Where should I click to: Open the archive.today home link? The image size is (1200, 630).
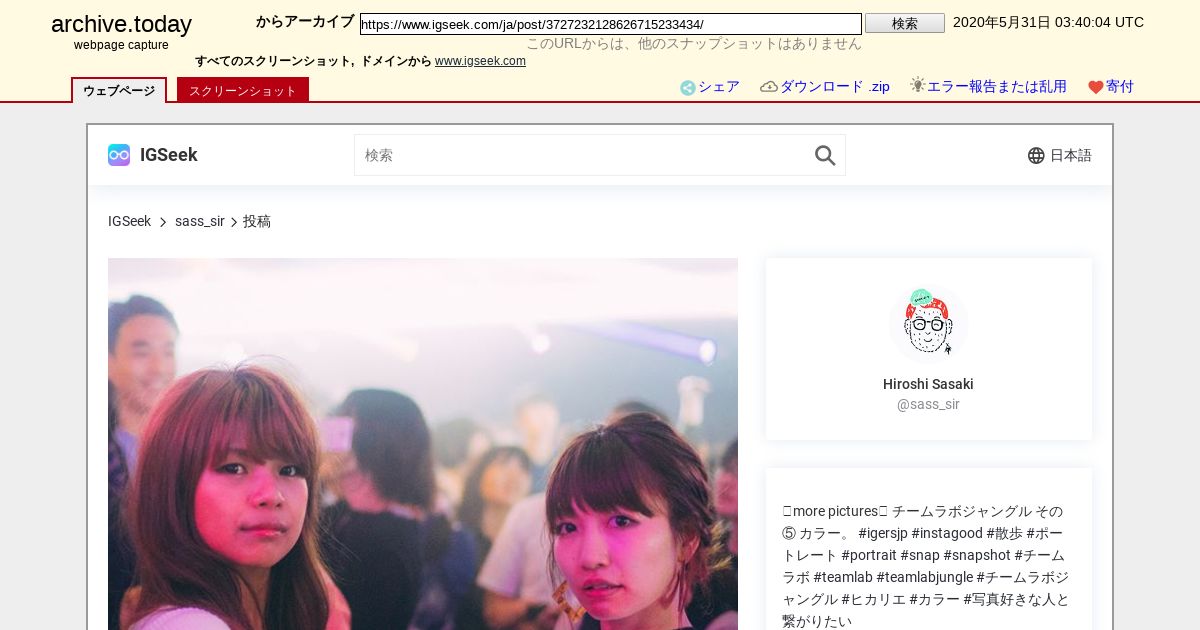tap(121, 25)
